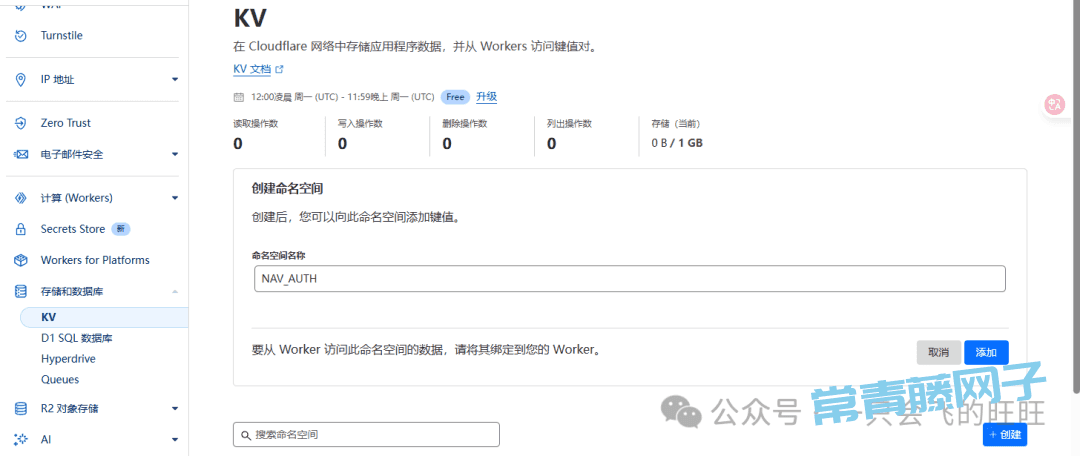
Task: Click the 写入操作数 statistic value
Action: [342, 144]
